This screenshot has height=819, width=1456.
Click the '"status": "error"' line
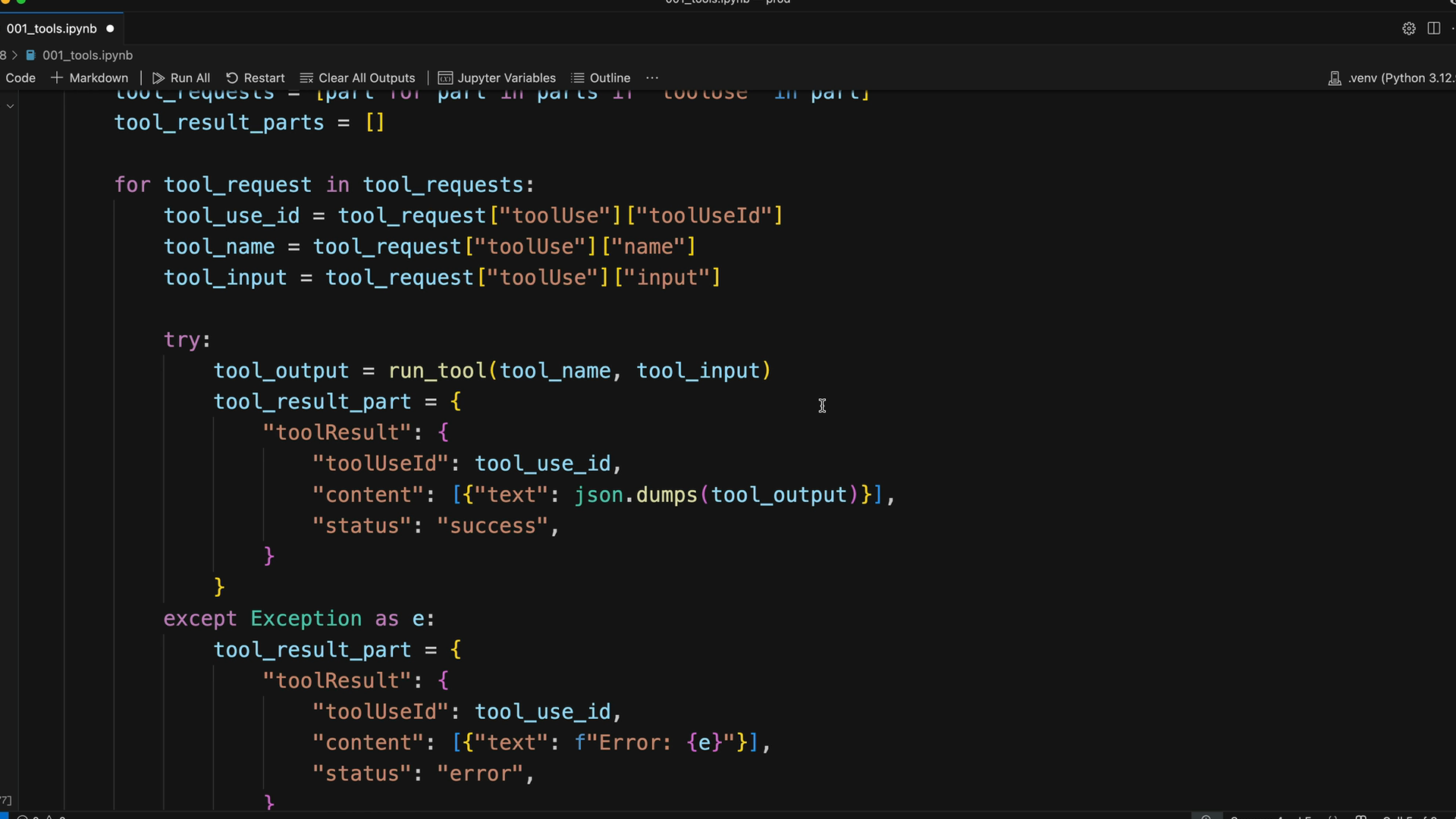423,774
